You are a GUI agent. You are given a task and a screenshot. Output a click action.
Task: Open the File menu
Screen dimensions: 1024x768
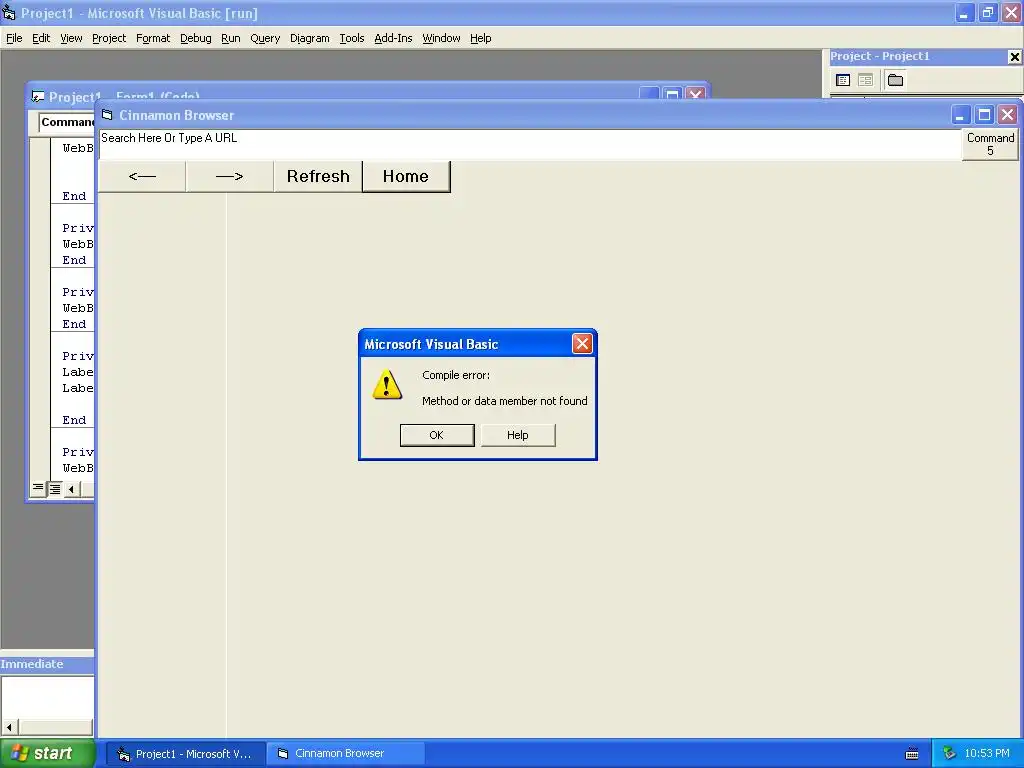point(14,38)
